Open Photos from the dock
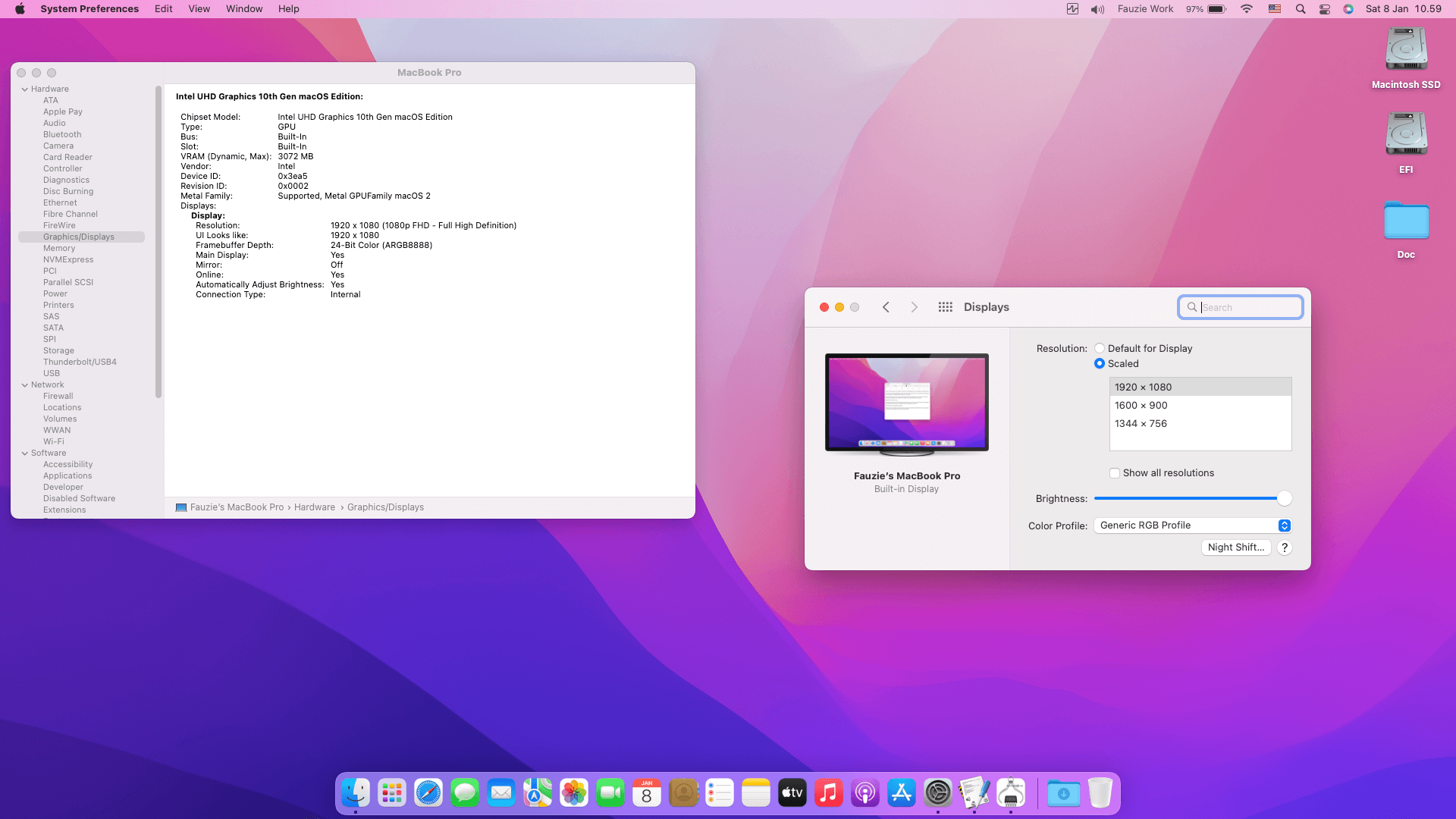This screenshot has width=1456, height=819. tap(574, 793)
